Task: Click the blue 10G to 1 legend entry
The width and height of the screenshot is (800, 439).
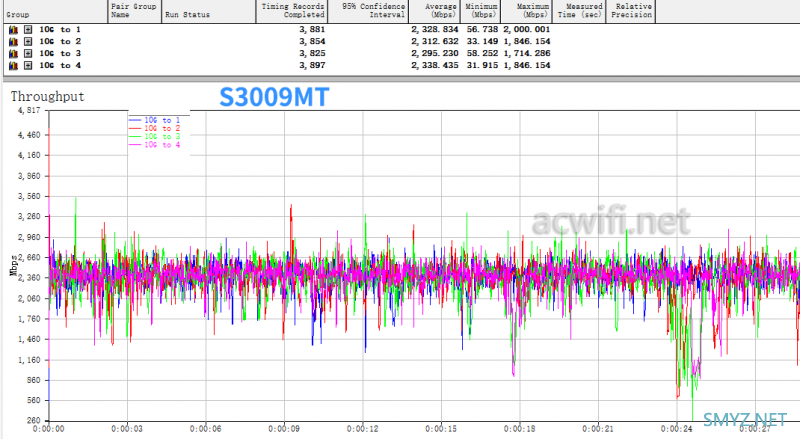Action: [155, 120]
